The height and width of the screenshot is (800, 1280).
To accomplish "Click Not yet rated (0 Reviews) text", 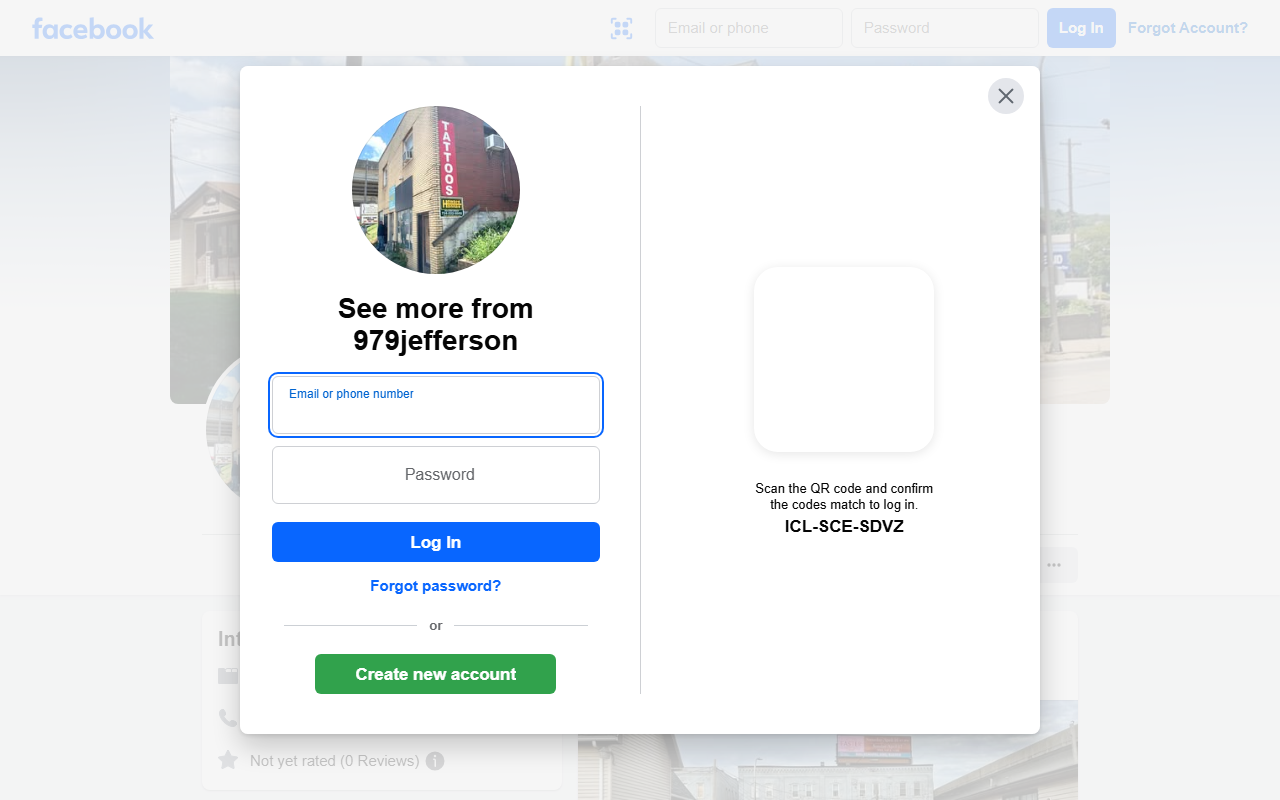I will pyautogui.click(x=335, y=761).
